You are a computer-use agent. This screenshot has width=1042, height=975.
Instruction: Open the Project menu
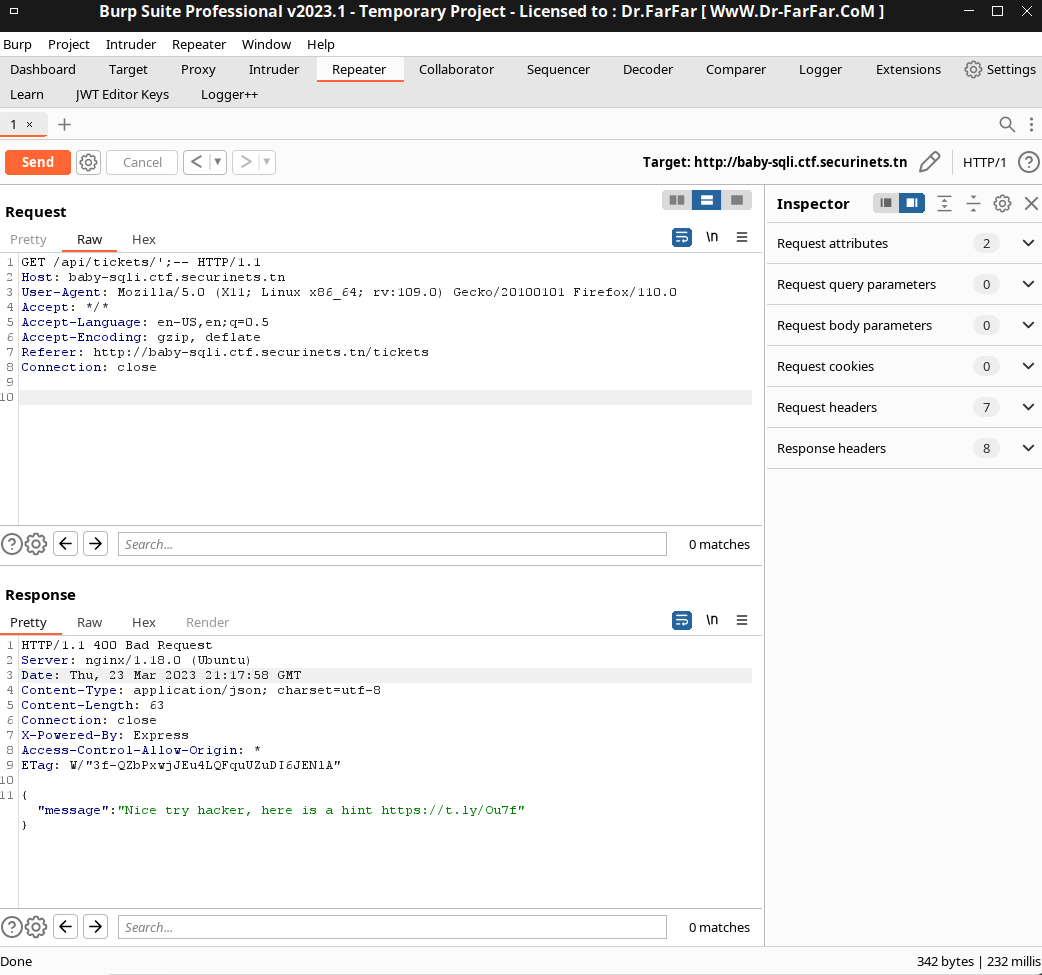68,45
